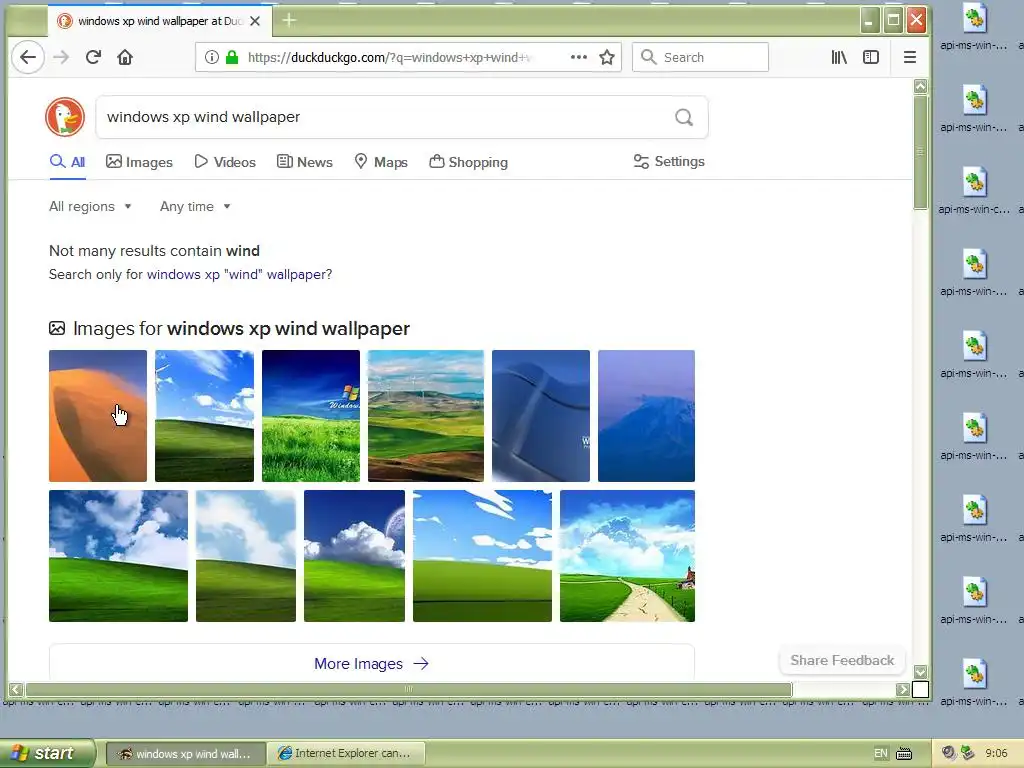Open the hill with planet in sky thumbnail
The image size is (1024, 768).
[355, 556]
